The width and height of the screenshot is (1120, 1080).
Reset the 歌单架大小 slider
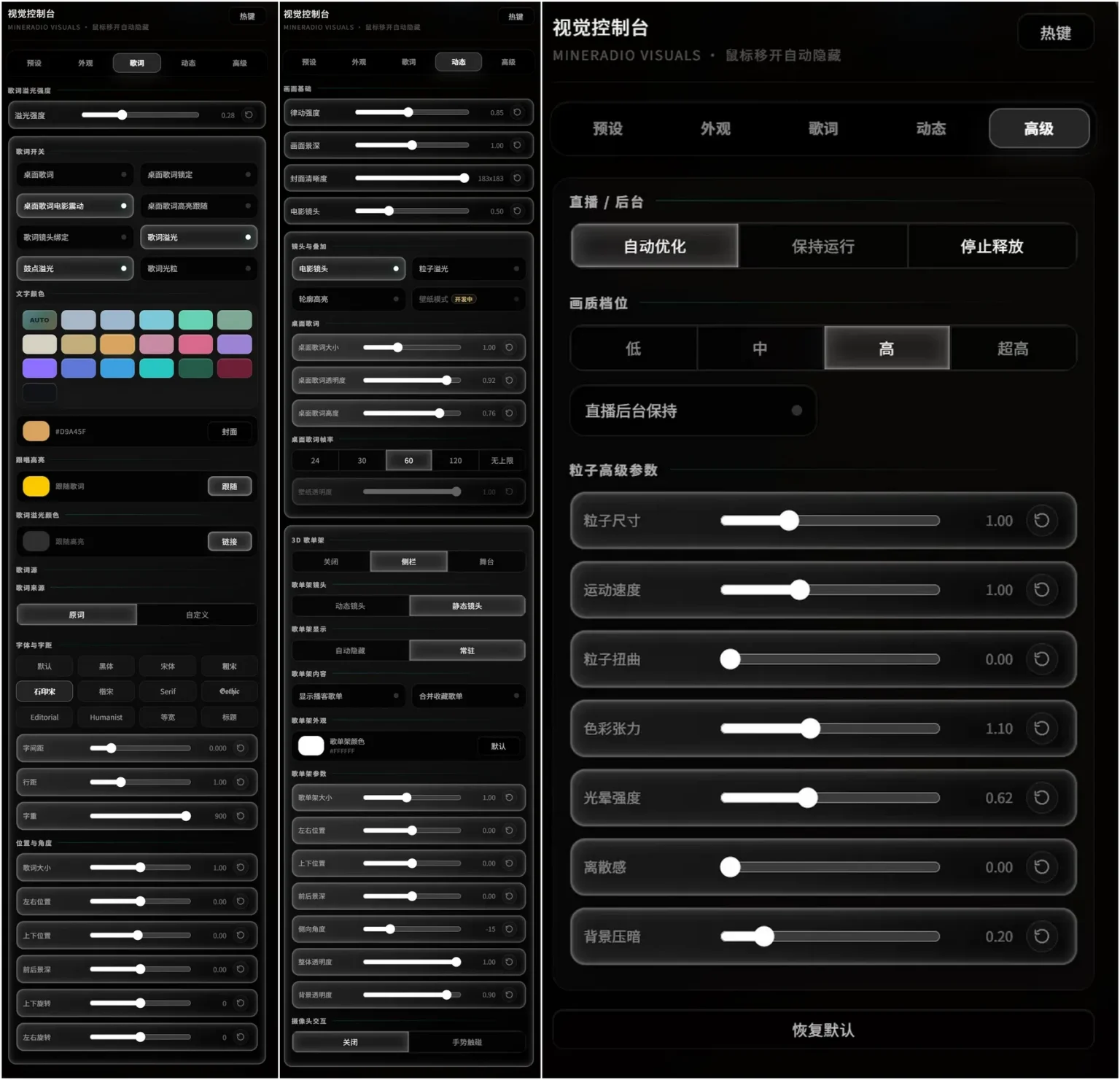[509, 797]
